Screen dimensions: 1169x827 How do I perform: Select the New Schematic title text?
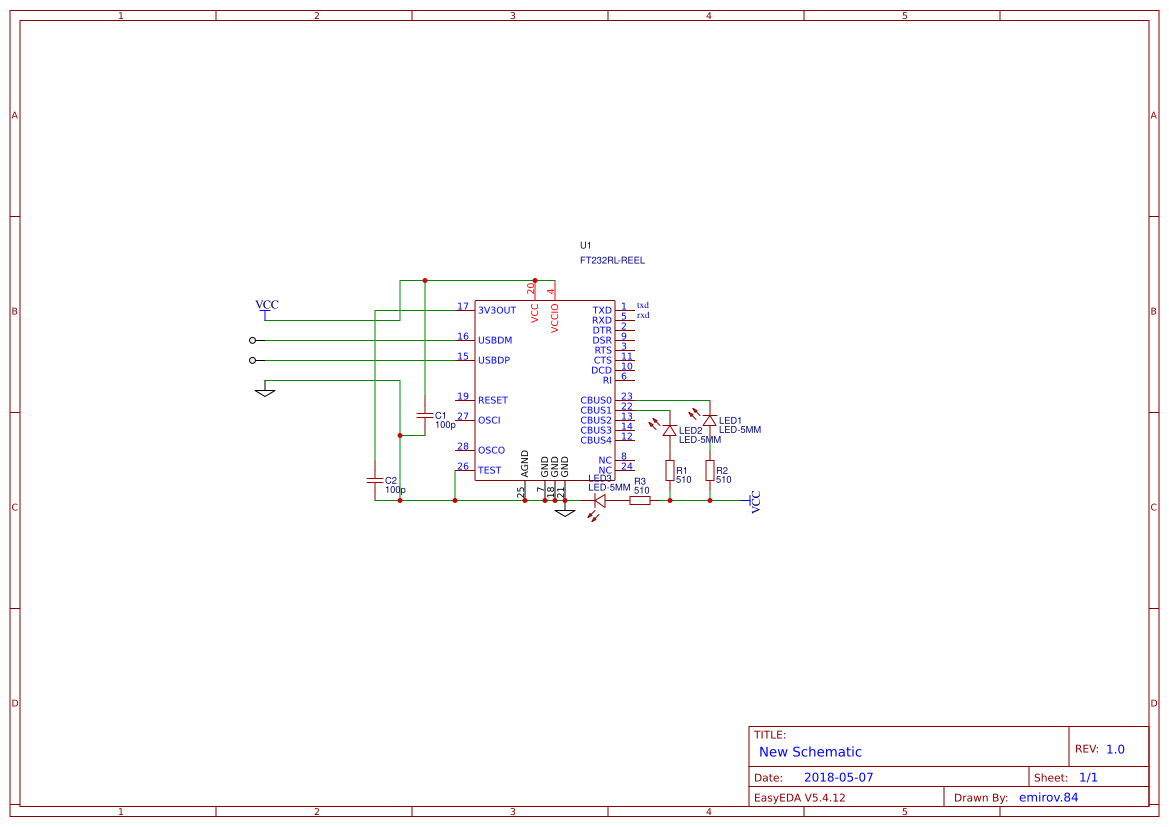click(x=808, y=752)
